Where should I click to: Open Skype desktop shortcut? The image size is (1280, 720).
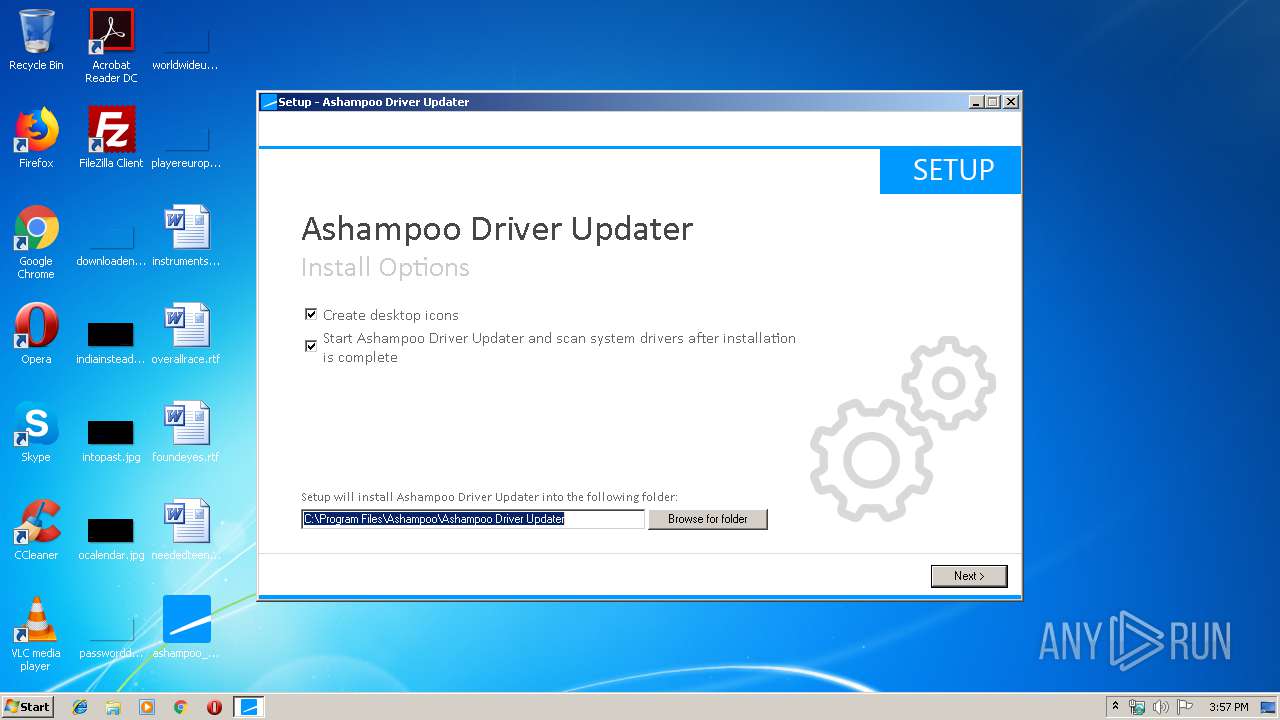[x=36, y=432]
